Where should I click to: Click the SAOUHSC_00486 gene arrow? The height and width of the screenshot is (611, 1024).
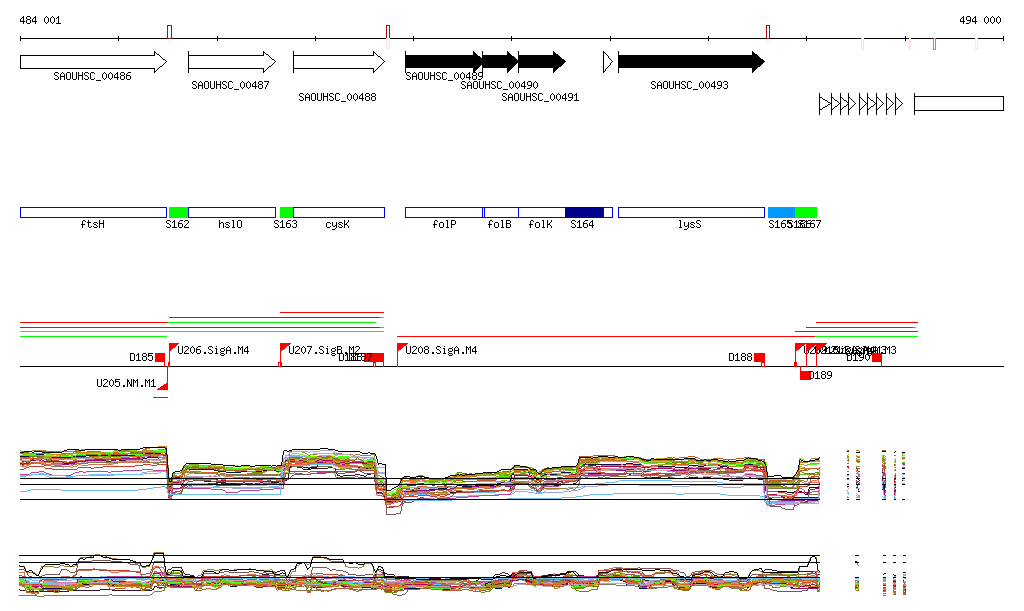tap(92, 62)
